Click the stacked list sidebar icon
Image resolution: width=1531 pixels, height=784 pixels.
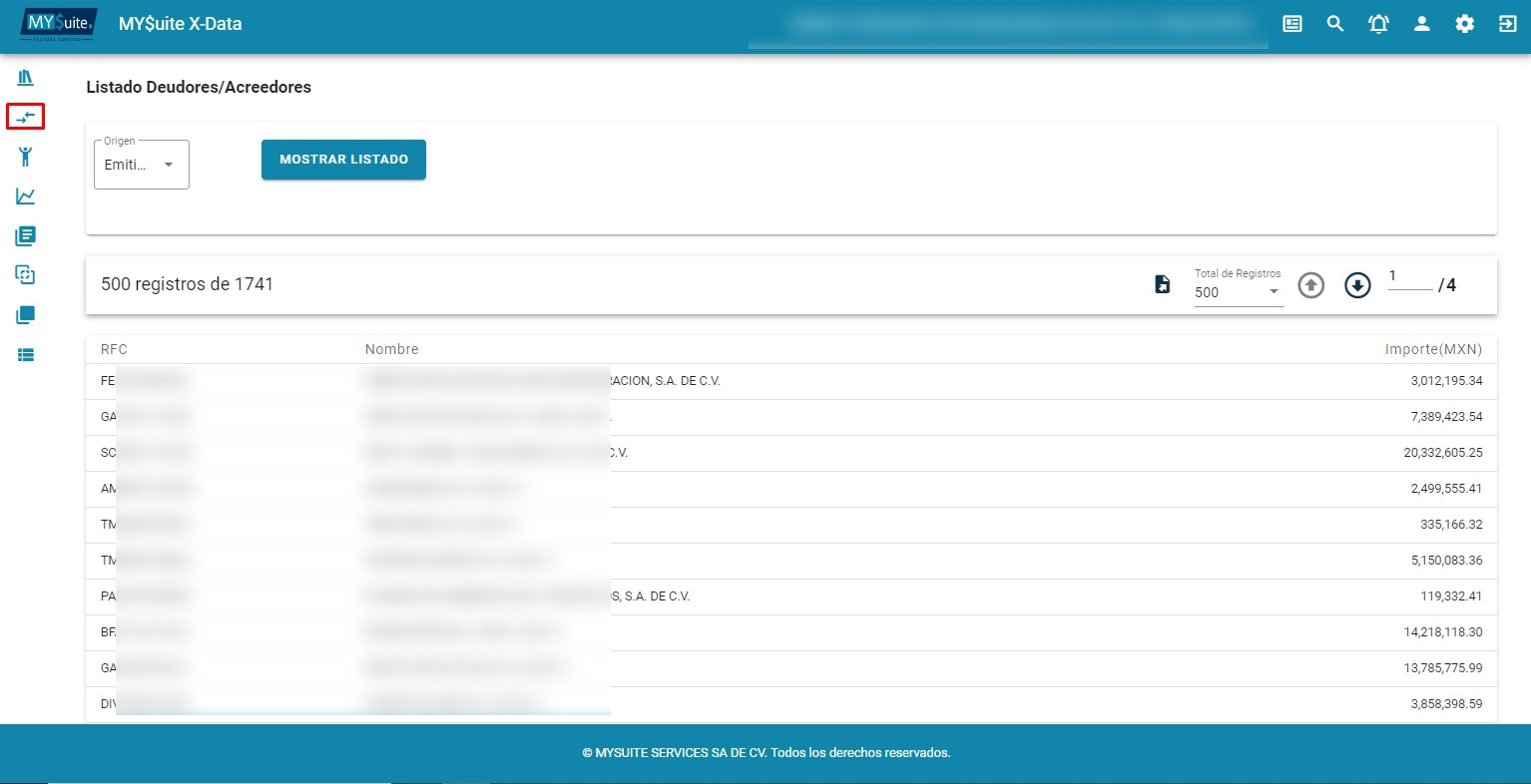[x=26, y=236]
